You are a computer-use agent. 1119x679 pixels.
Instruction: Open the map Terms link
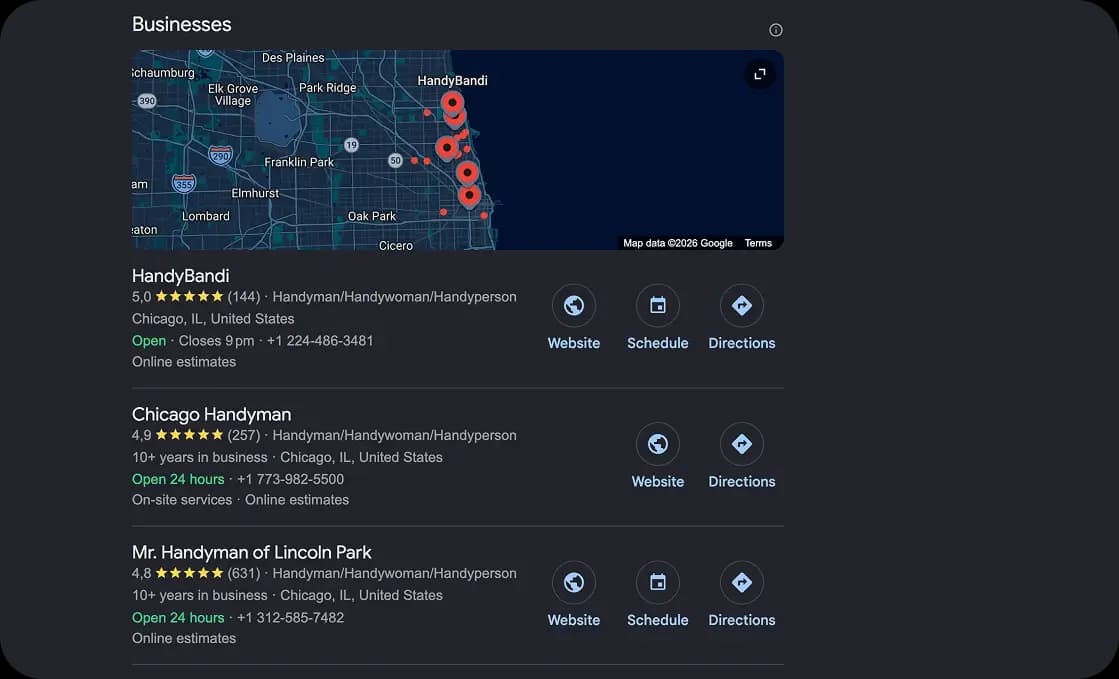tap(758, 243)
